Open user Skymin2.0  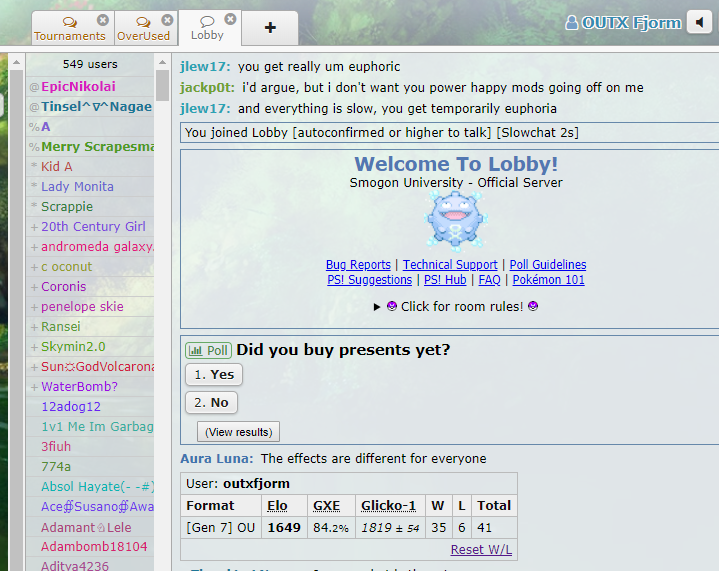click(x=90, y=347)
